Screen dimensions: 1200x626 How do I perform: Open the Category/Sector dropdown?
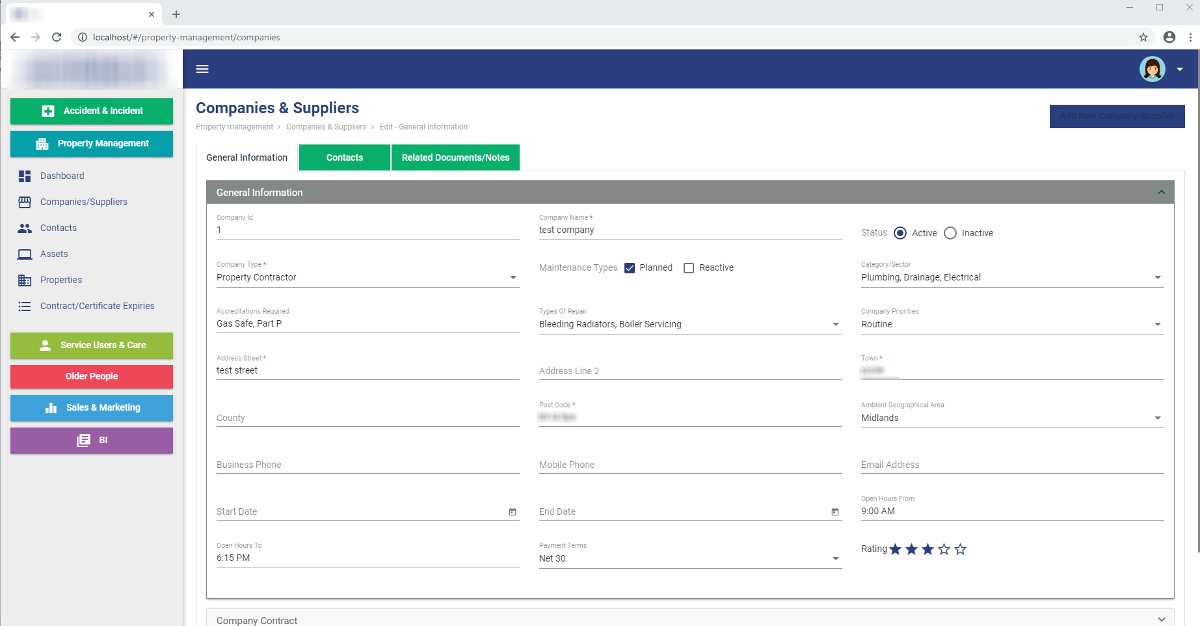tap(1157, 277)
